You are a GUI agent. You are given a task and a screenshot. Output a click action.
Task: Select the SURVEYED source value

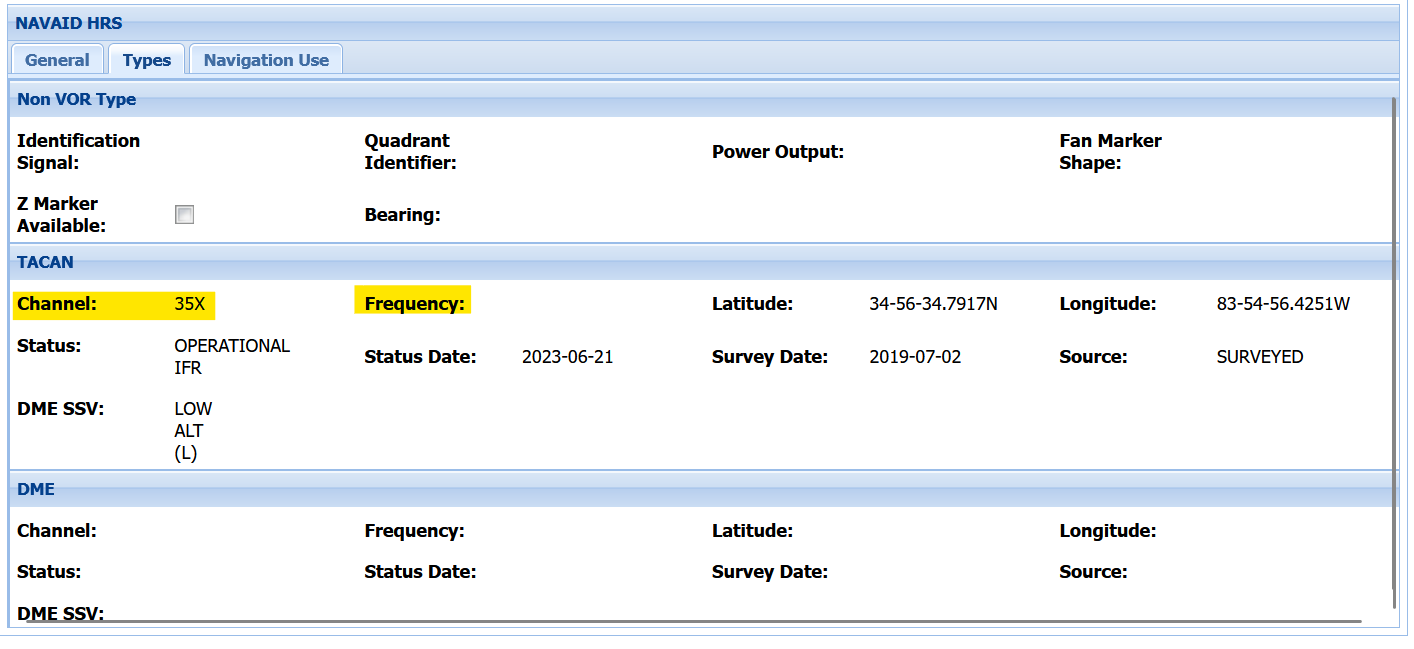(1260, 357)
